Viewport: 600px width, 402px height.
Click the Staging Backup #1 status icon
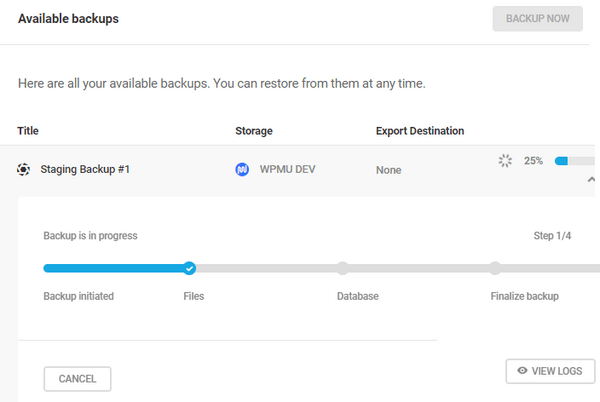[x=24, y=169]
